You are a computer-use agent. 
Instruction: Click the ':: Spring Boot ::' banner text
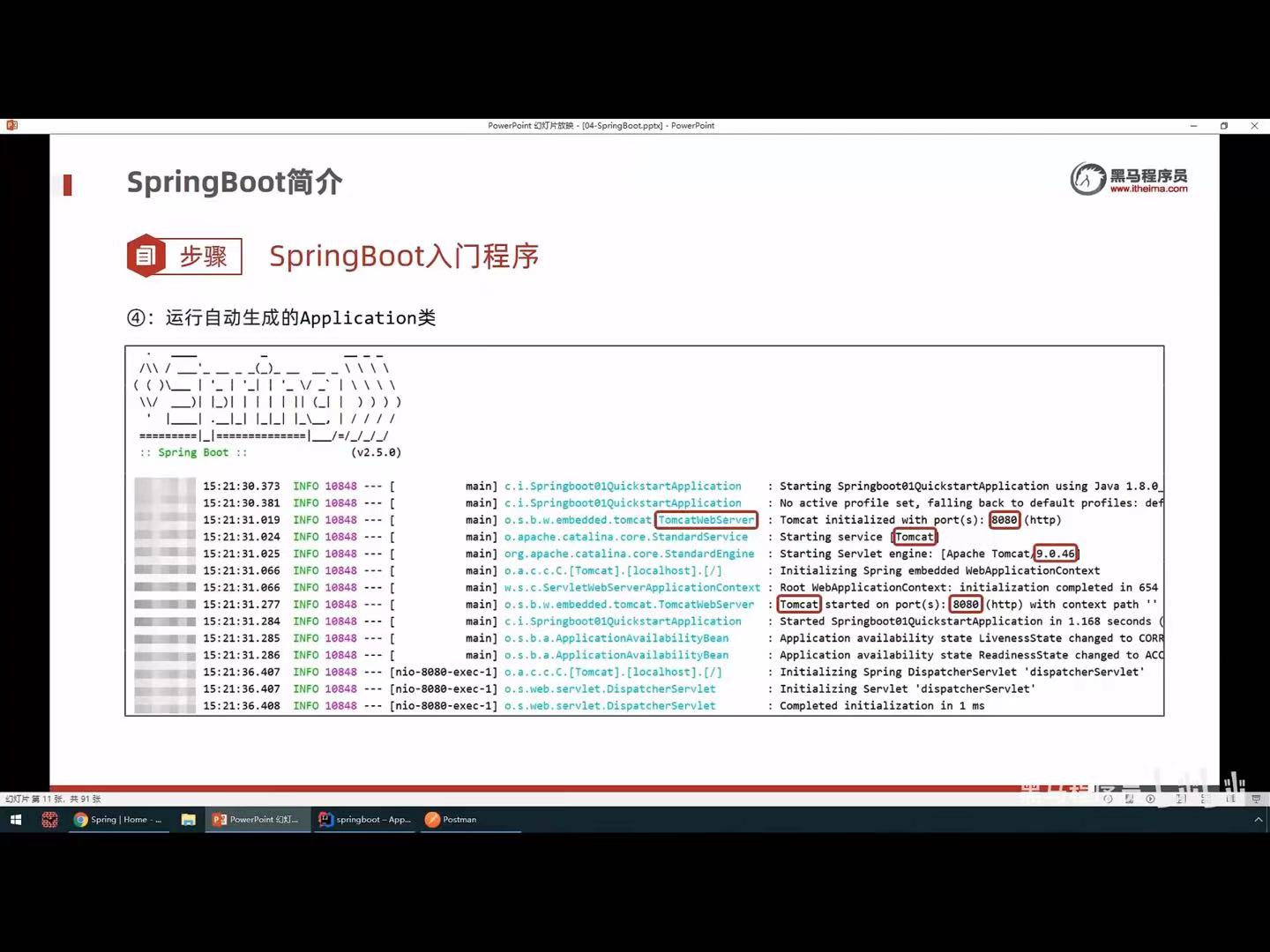pos(193,452)
